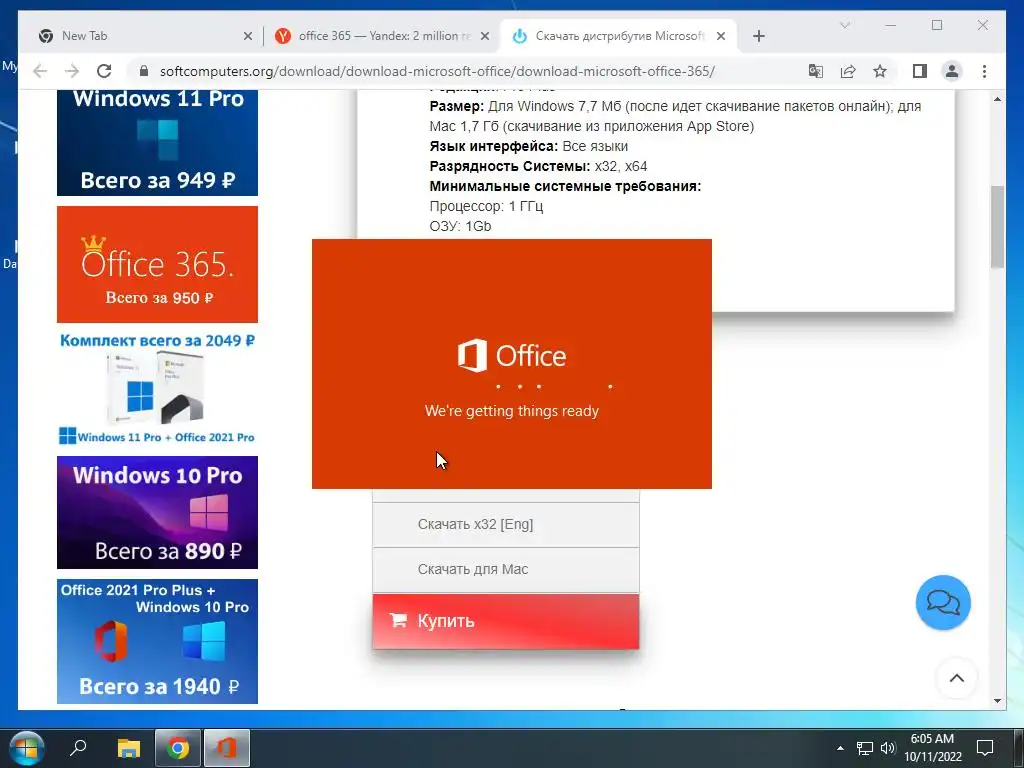
Task: Translate this page using address bar icon
Action: click(816, 71)
